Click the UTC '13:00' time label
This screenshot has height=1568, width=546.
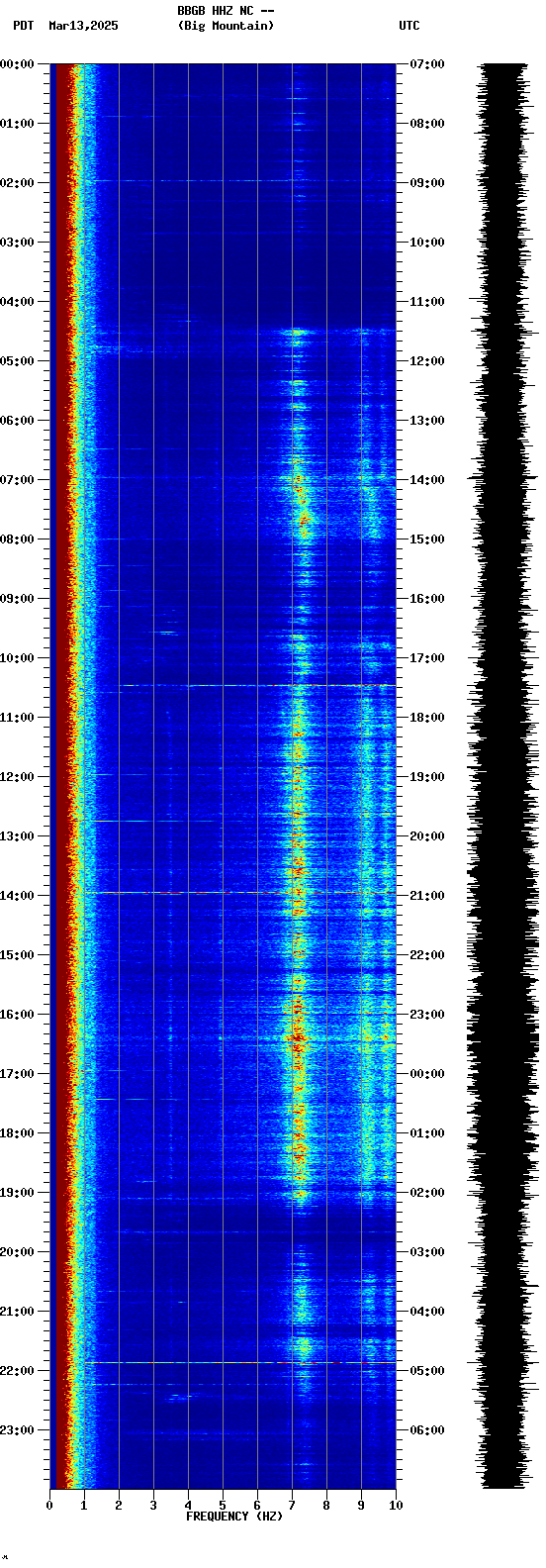tap(427, 421)
